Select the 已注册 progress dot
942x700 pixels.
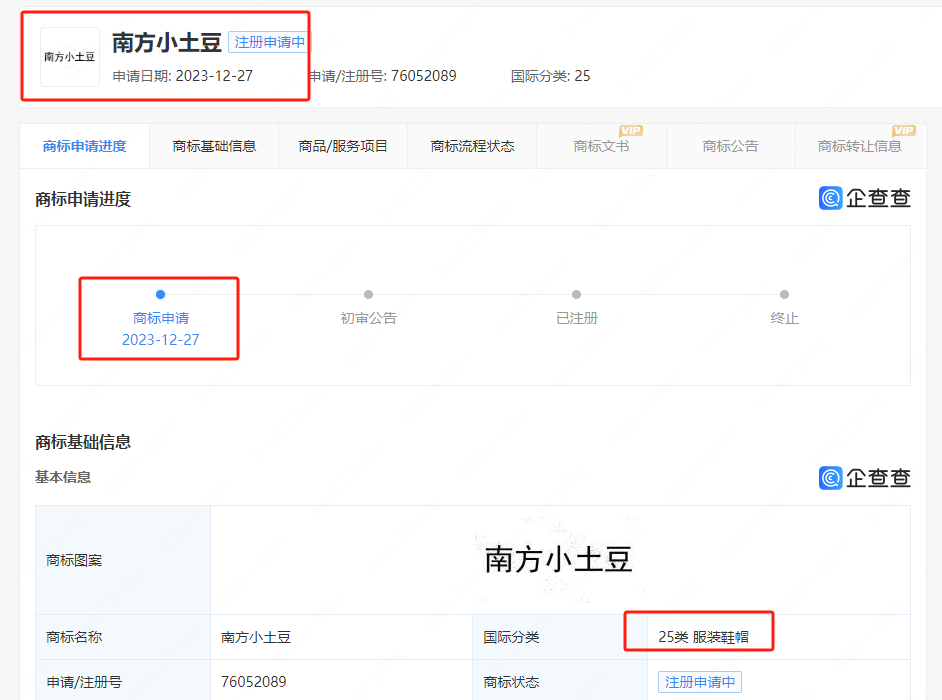[x=576, y=294]
